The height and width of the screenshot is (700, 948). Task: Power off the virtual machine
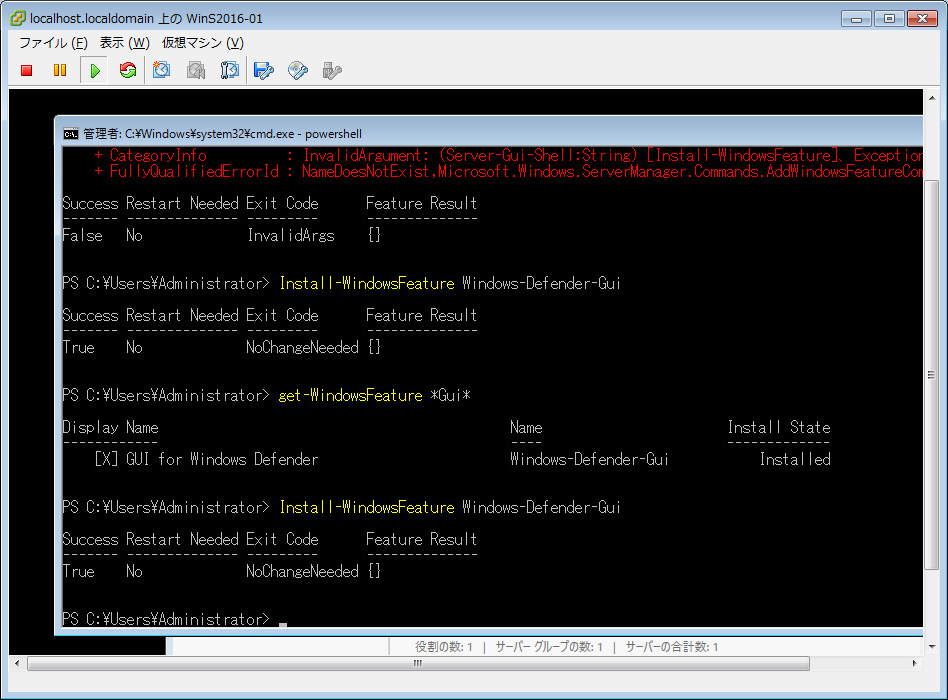26,70
